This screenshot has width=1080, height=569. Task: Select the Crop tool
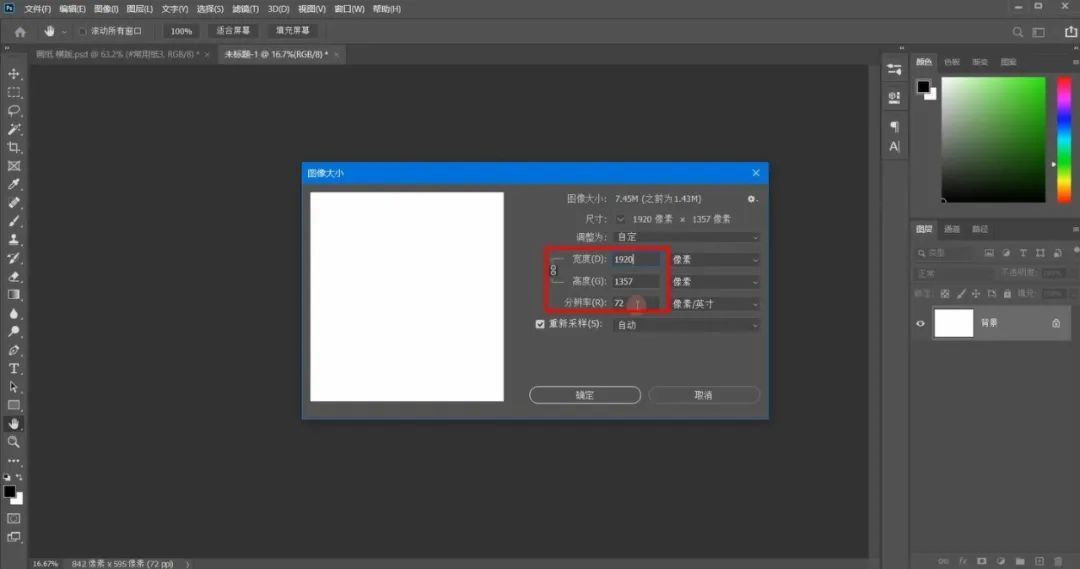point(14,147)
